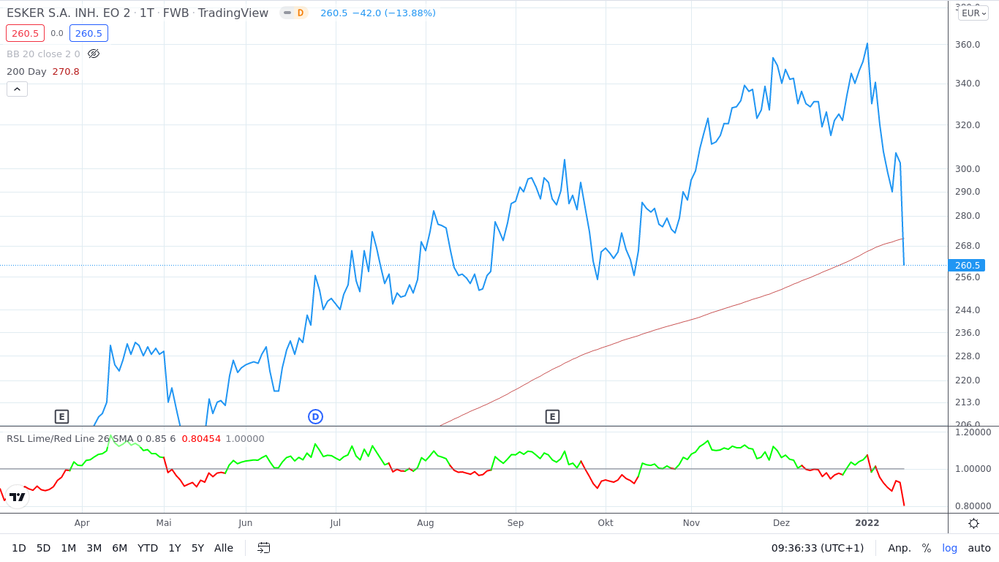The width and height of the screenshot is (999, 562).
Task: Open chart settings gear icon
Action: click(x=974, y=523)
